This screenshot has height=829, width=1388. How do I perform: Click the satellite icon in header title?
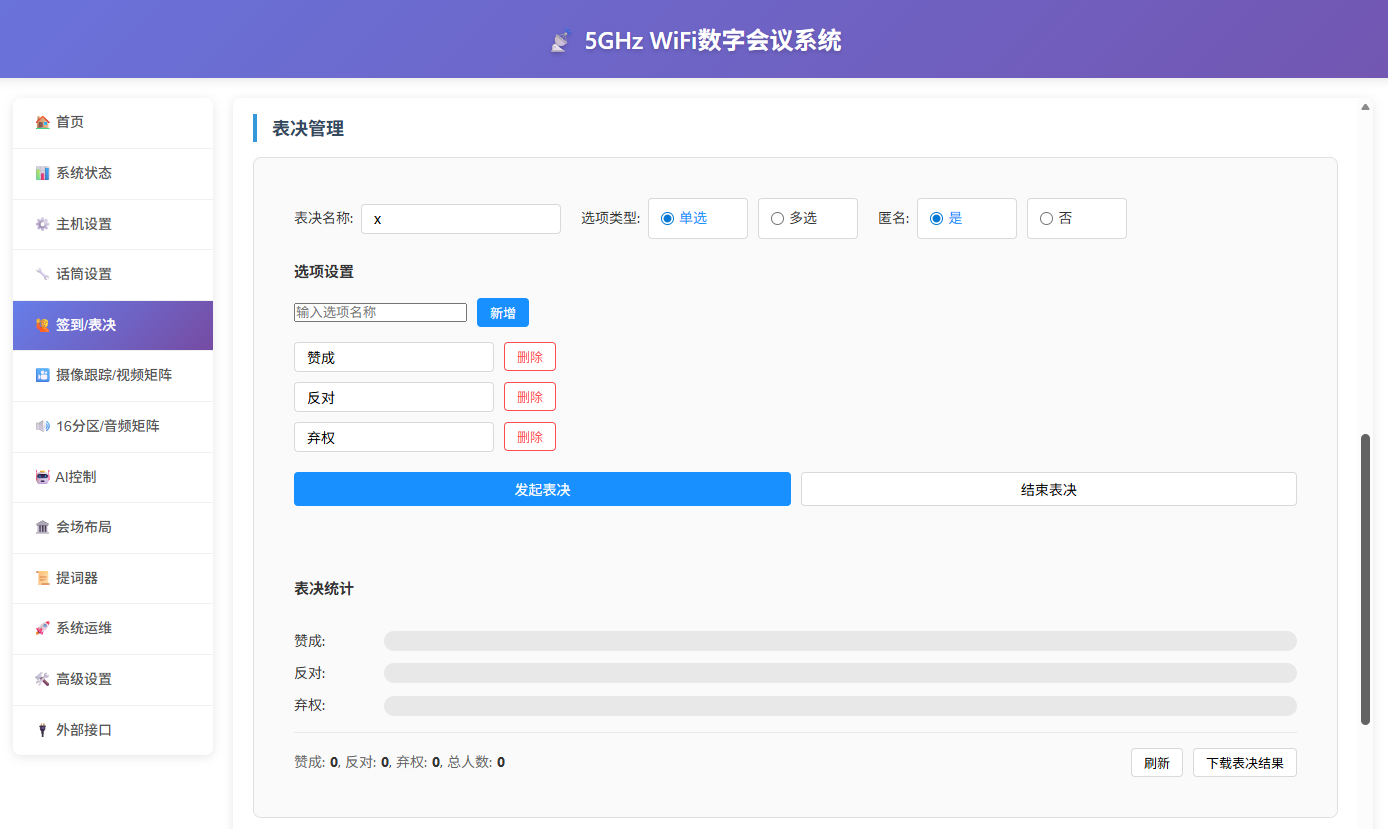click(560, 41)
